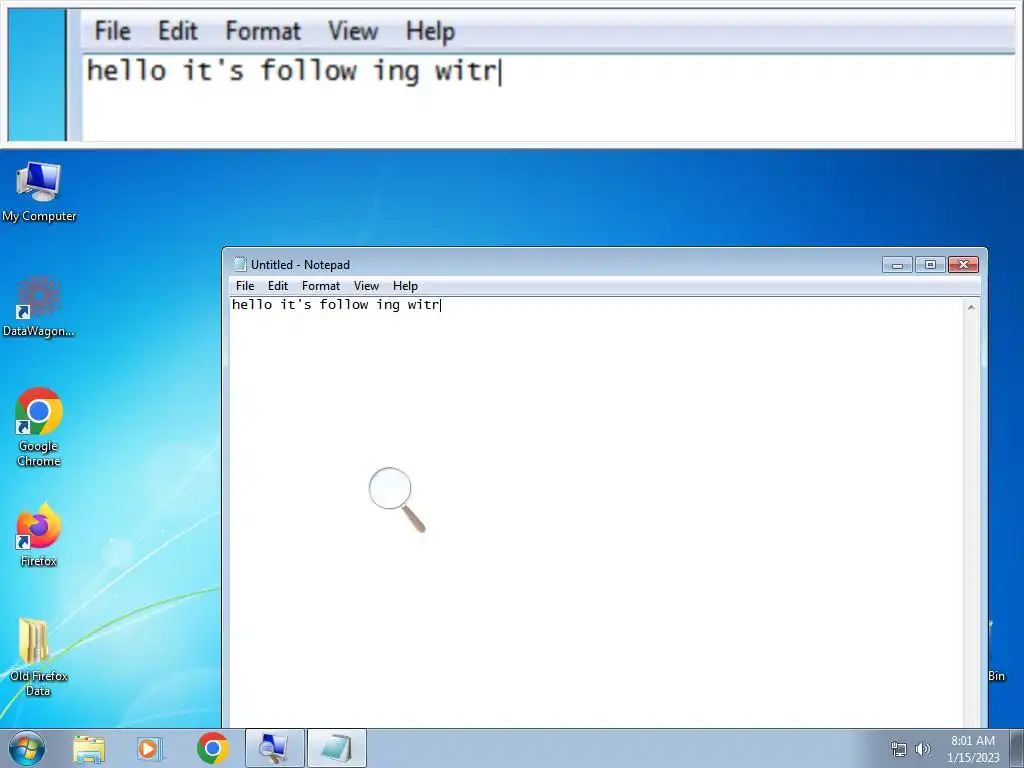1024x768 pixels.
Task: Close the Notepad window
Action: click(x=963, y=264)
